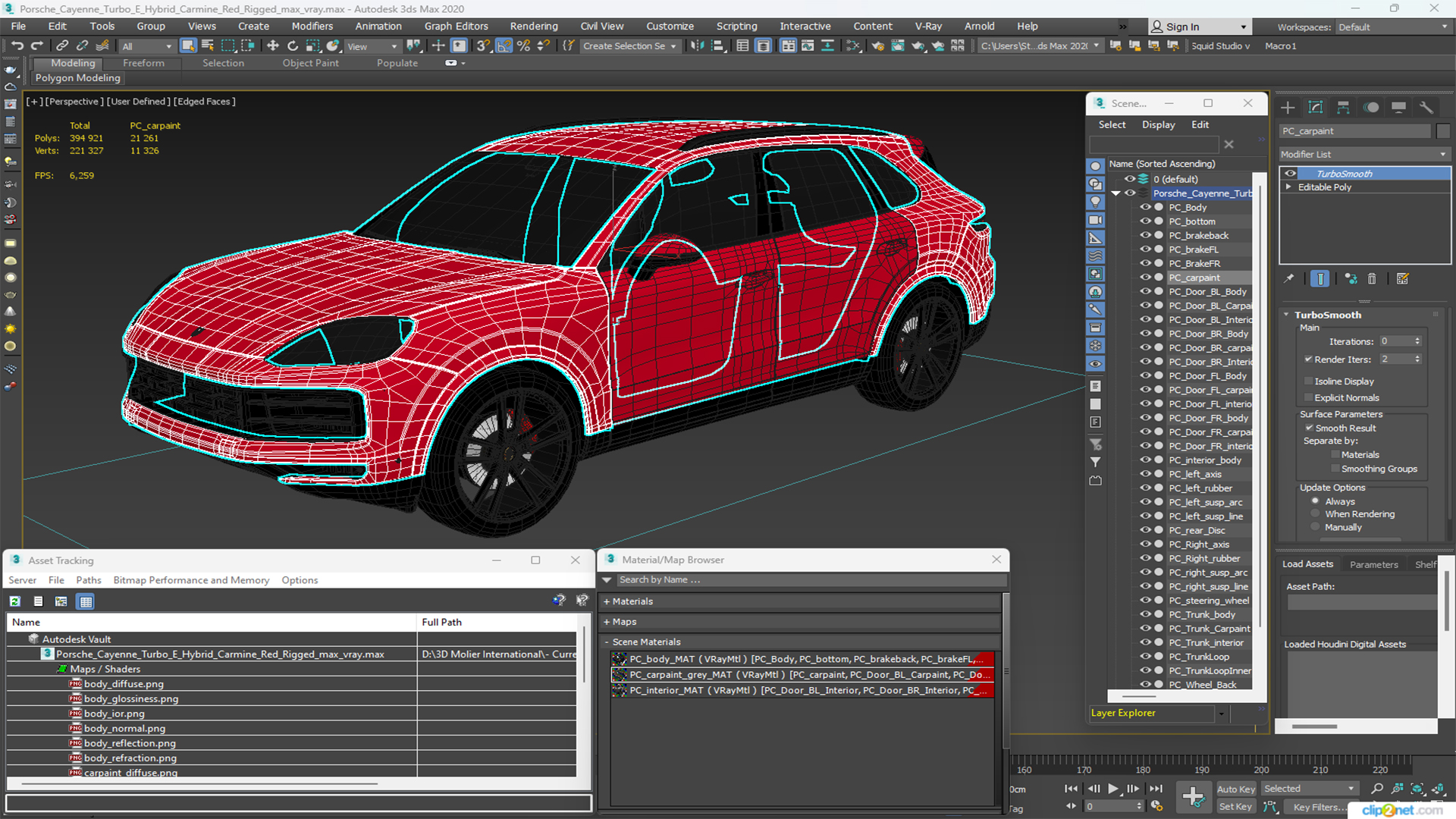Open the Render Setup teapot icon
1456x819 pixels.
tap(878, 46)
